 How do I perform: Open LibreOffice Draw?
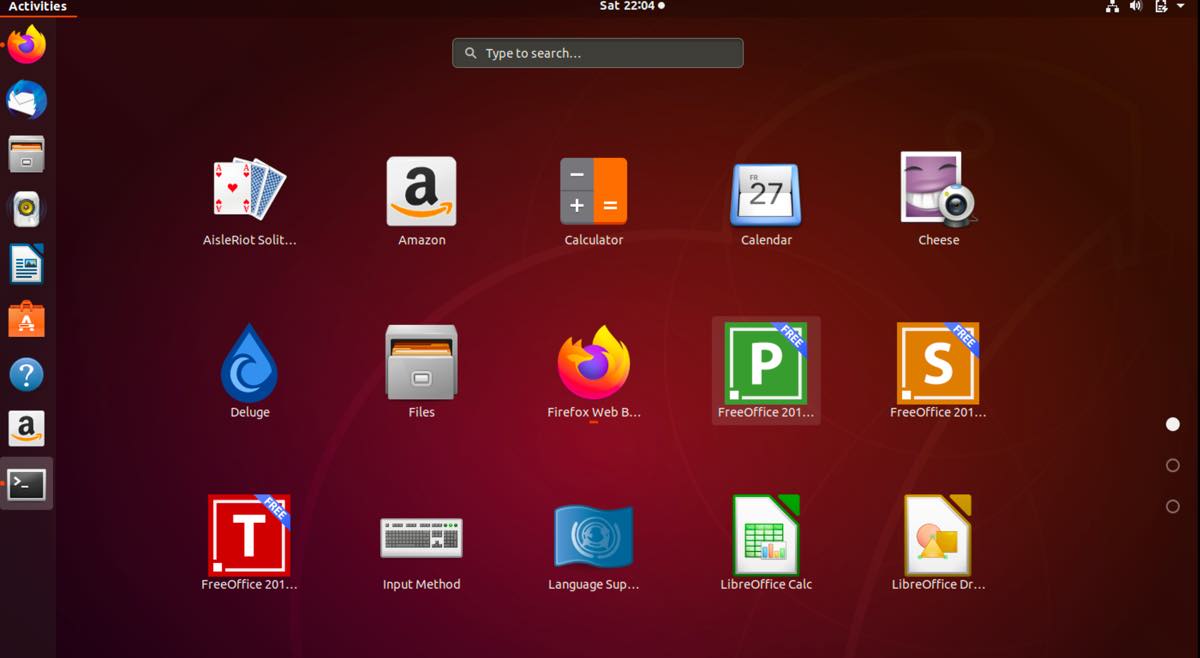pyautogui.click(x=937, y=535)
